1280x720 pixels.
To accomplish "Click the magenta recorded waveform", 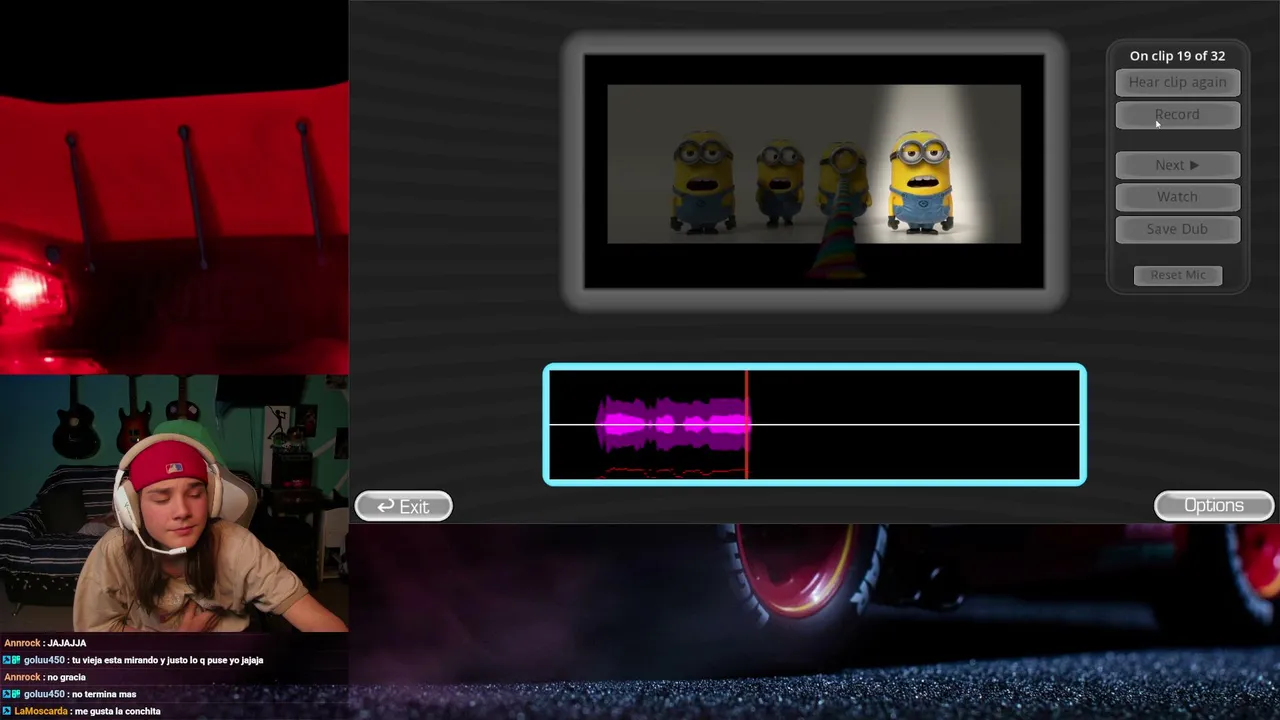I will (x=673, y=424).
